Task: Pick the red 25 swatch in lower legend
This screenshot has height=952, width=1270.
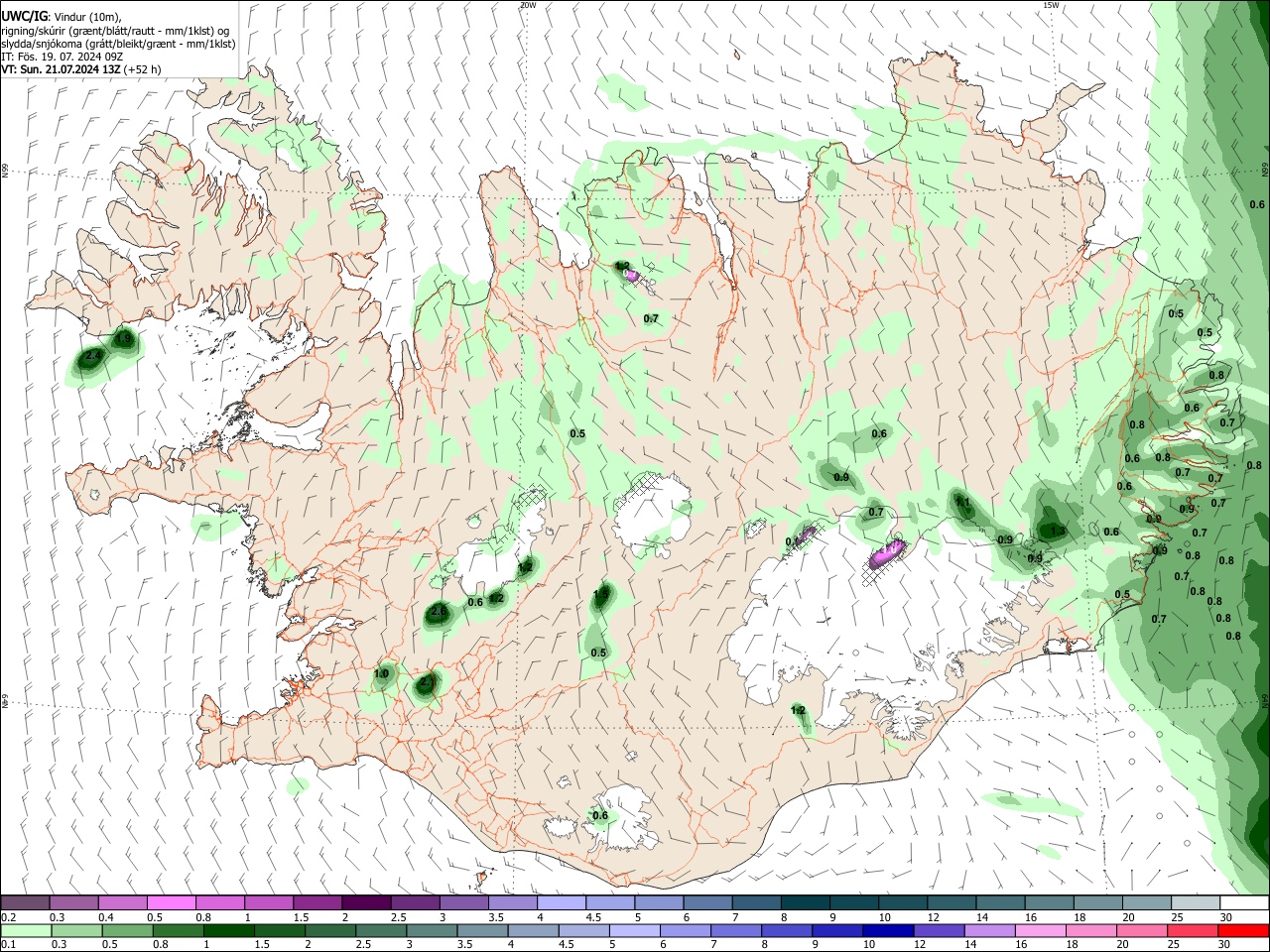Action: (x=1191, y=931)
